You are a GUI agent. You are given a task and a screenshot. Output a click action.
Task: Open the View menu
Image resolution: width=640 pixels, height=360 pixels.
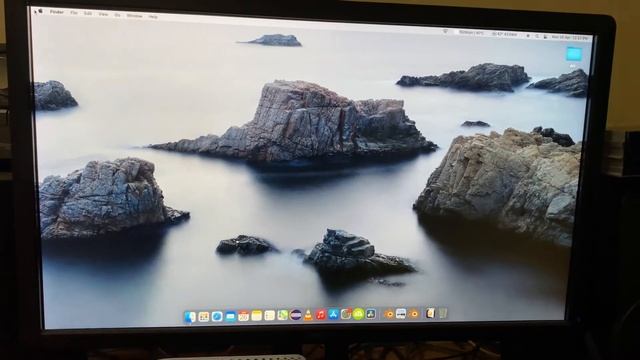(103, 14)
